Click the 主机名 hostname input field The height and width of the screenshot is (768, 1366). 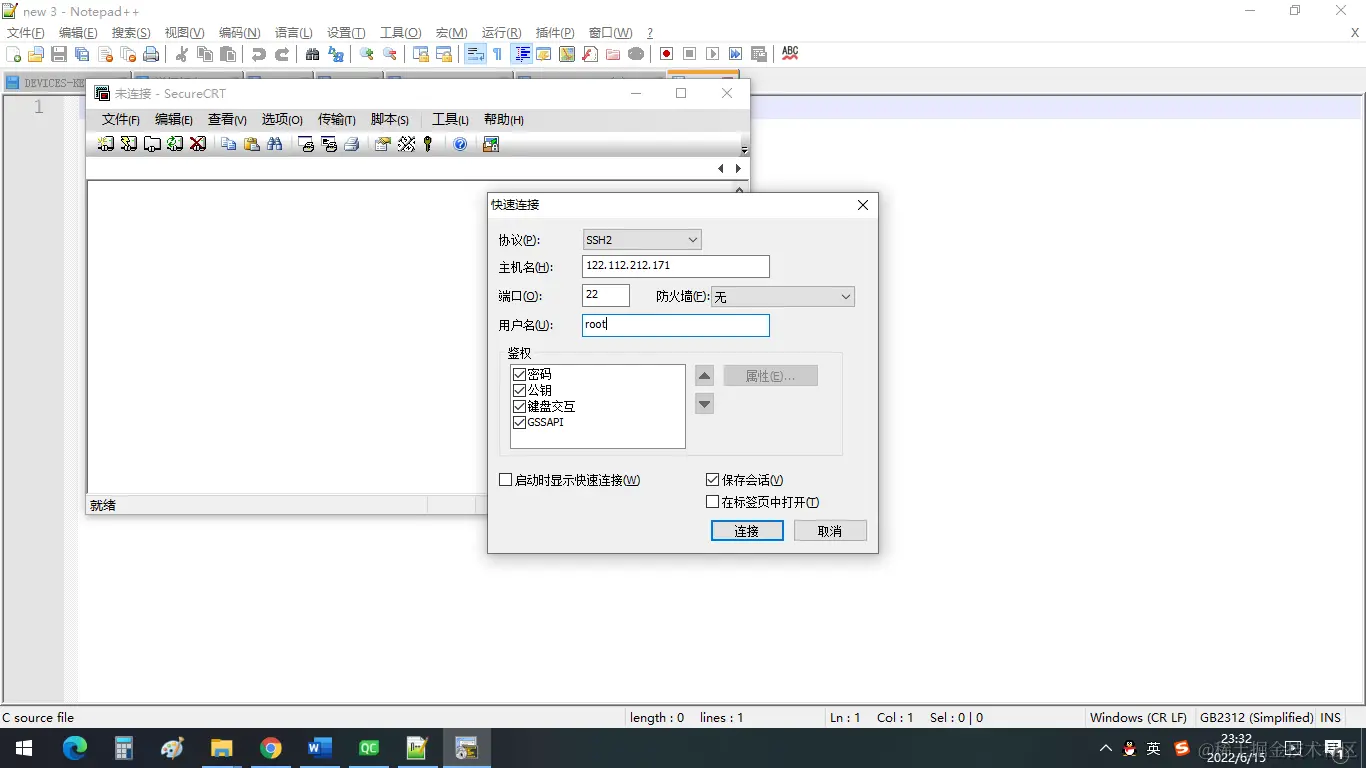click(x=676, y=266)
